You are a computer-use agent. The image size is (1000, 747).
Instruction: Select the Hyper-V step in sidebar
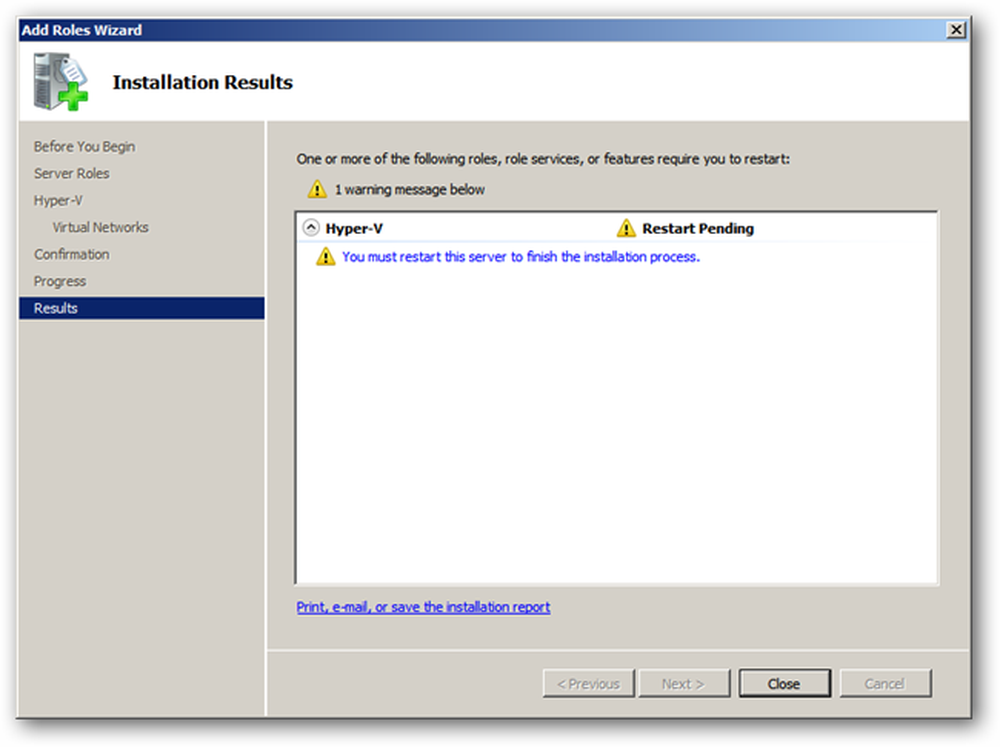(x=58, y=200)
